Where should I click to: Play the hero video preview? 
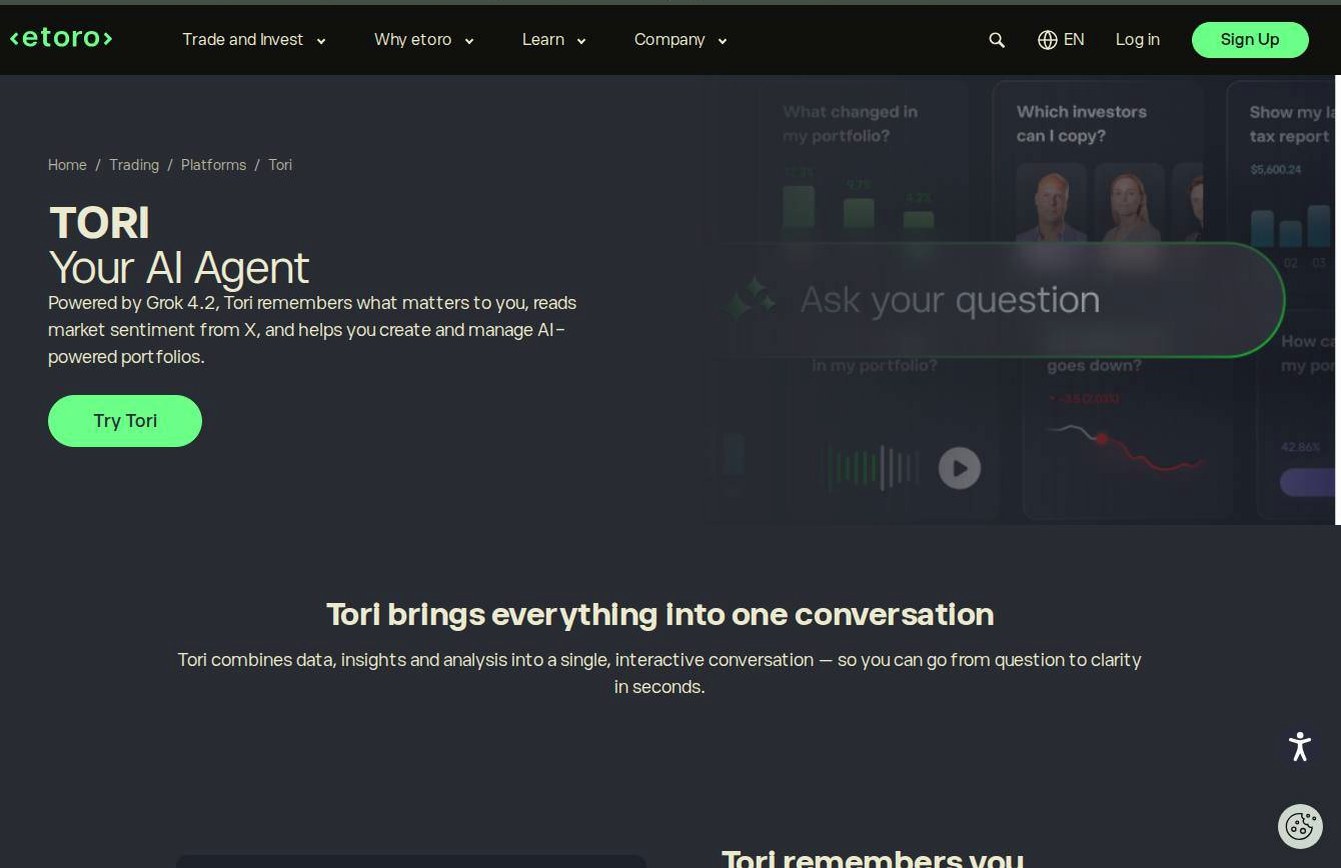959,468
